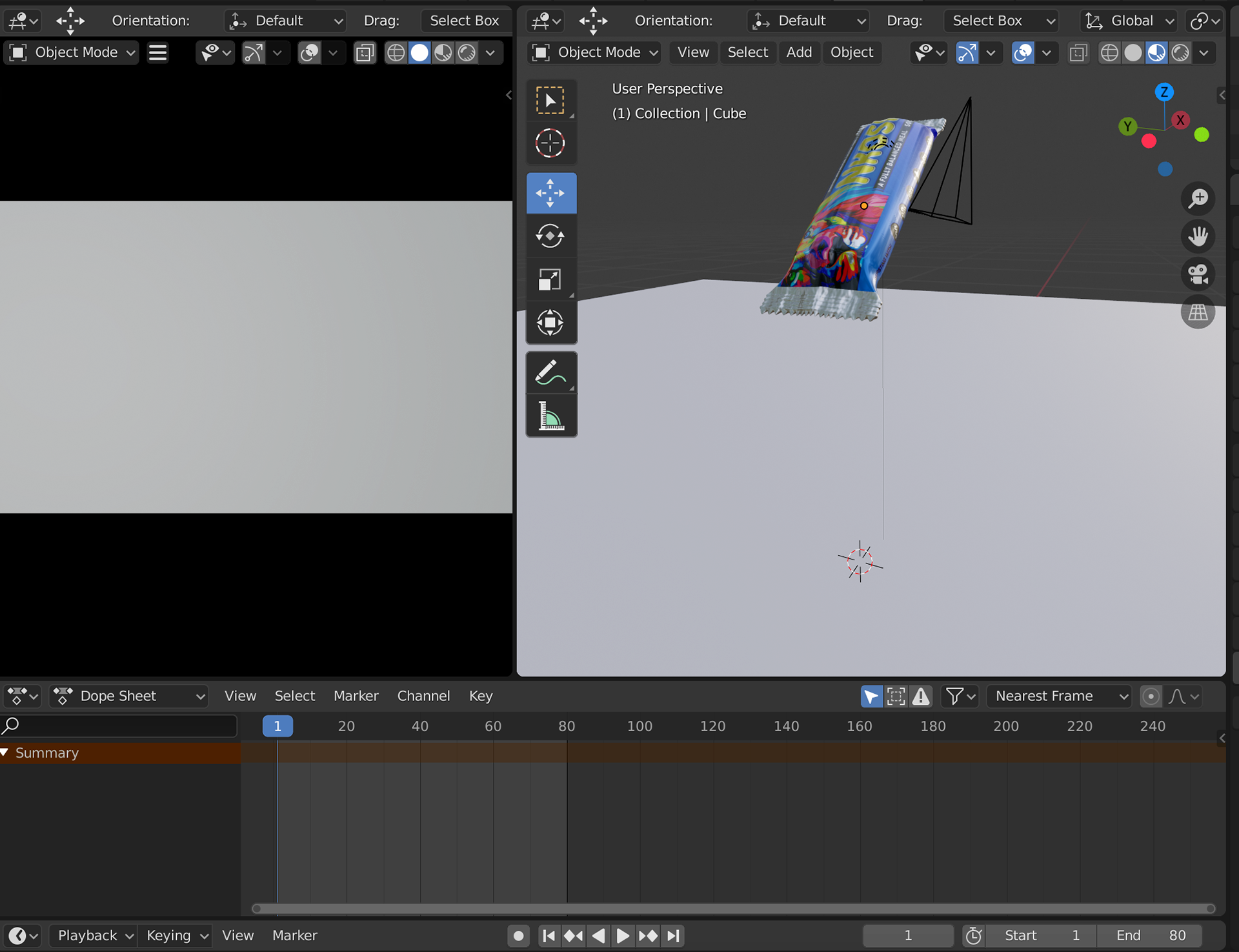This screenshot has height=952, width=1239.
Task: Toggle Show Hidden in Dope Sheet header
Action: (x=896, y=696)
